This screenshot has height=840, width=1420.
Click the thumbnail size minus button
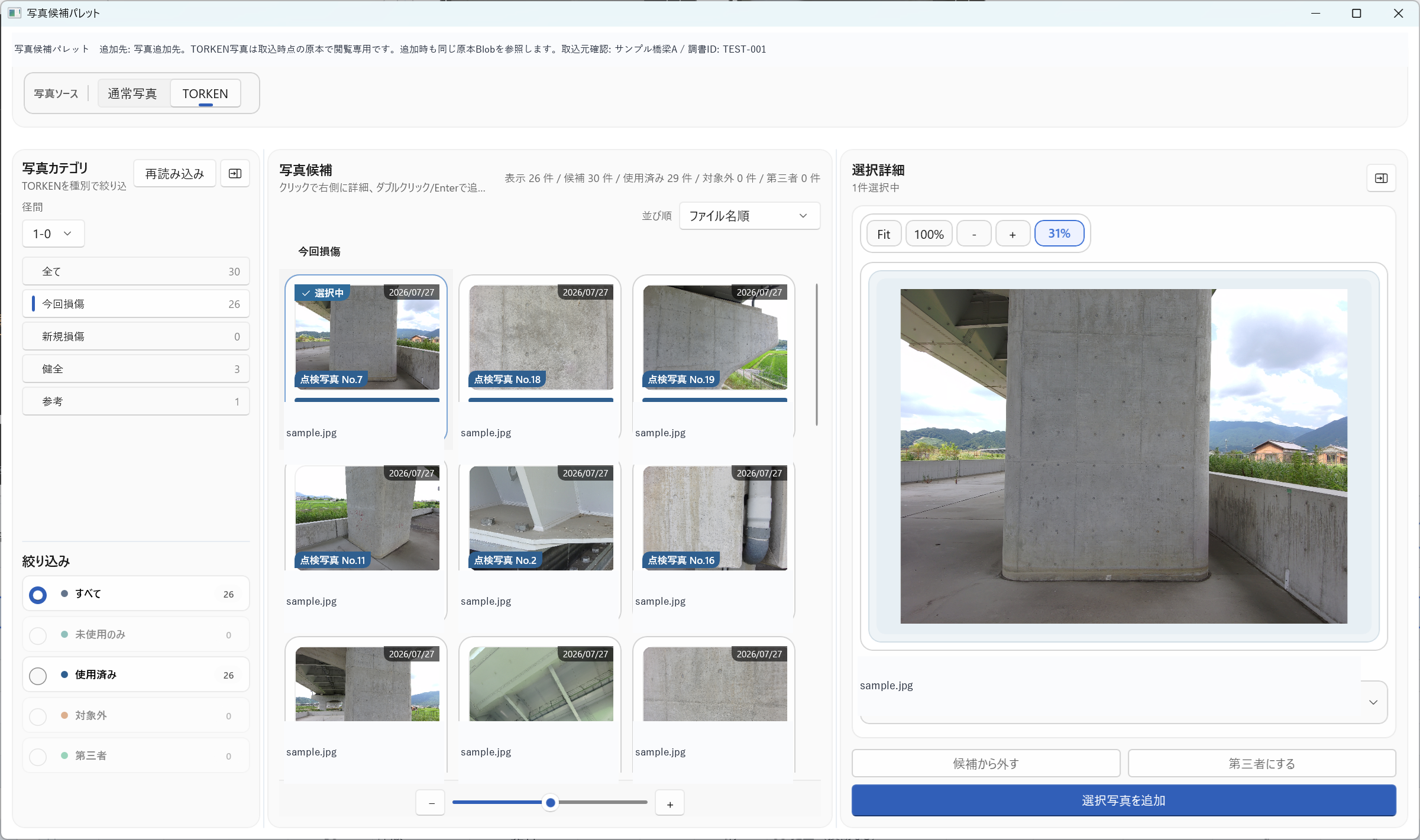point(431,803)
